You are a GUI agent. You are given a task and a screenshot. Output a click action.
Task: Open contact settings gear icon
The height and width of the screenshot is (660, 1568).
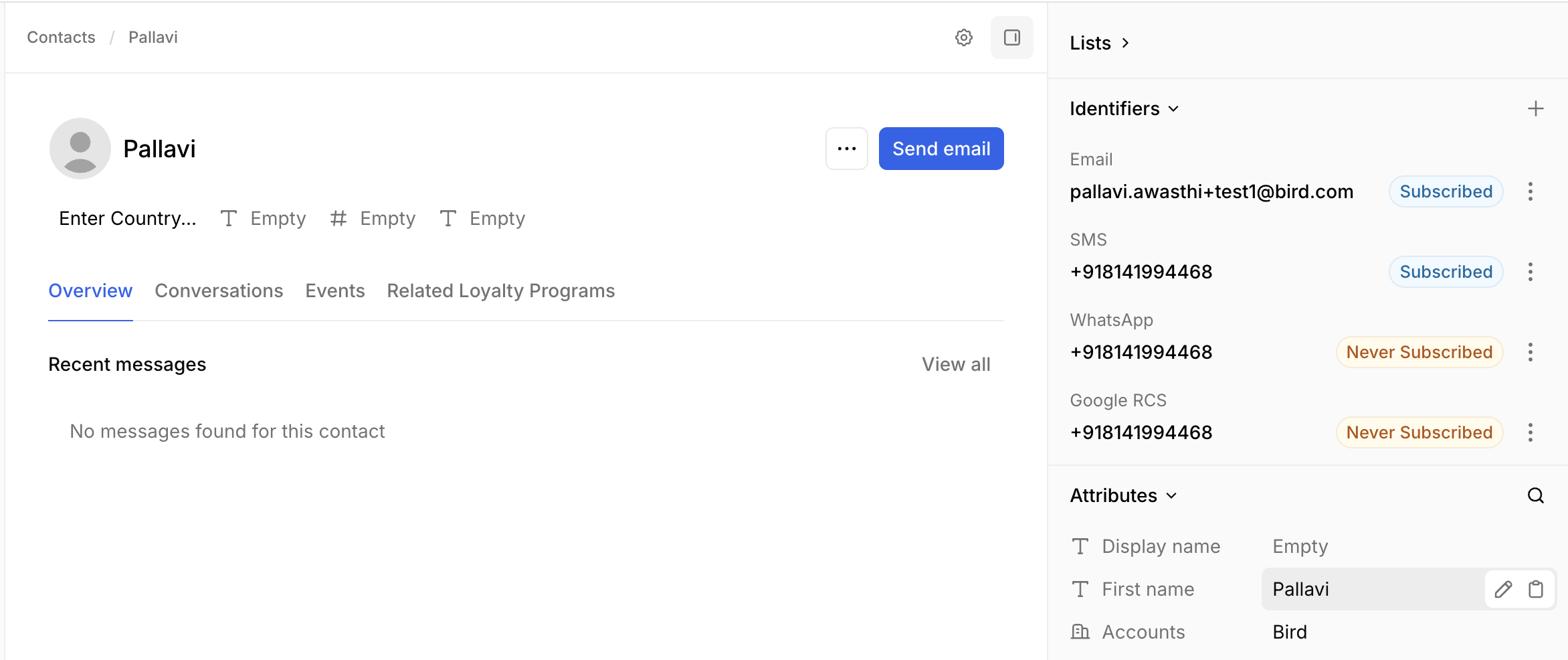point(963,37)
